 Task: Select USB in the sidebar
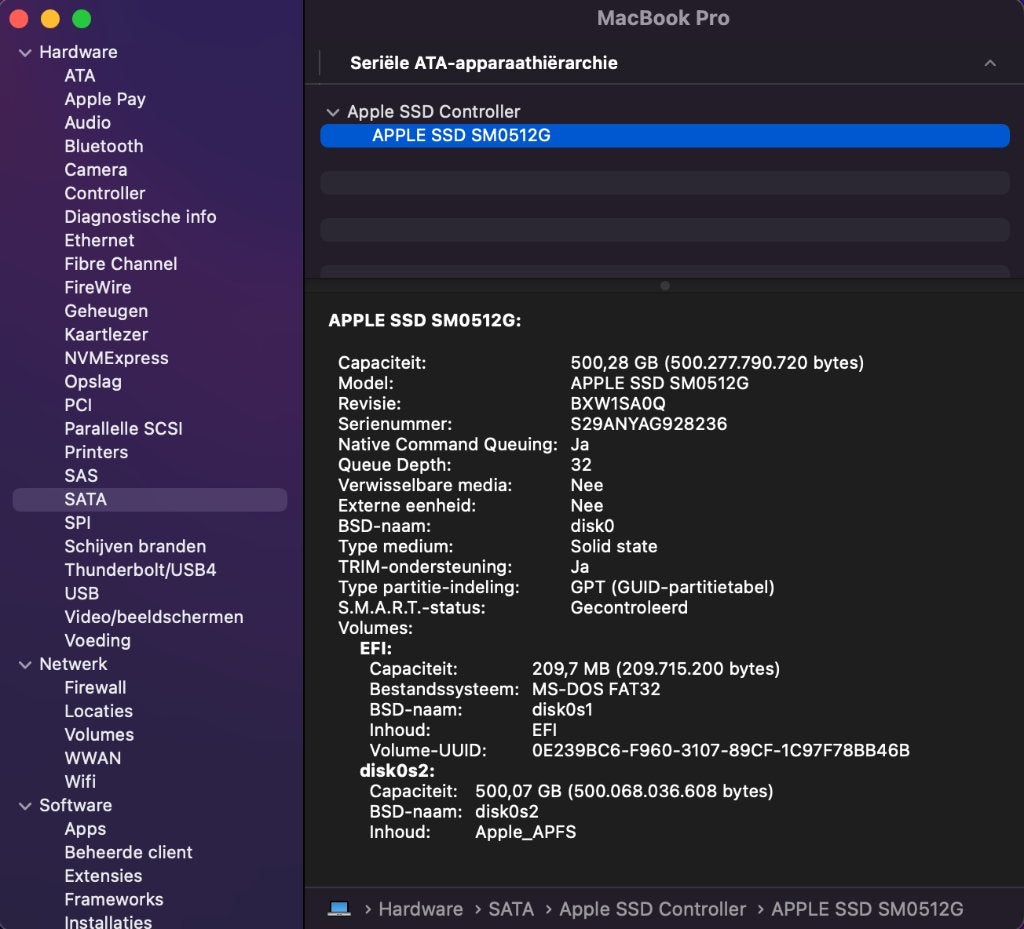click(x=82, y=593)
